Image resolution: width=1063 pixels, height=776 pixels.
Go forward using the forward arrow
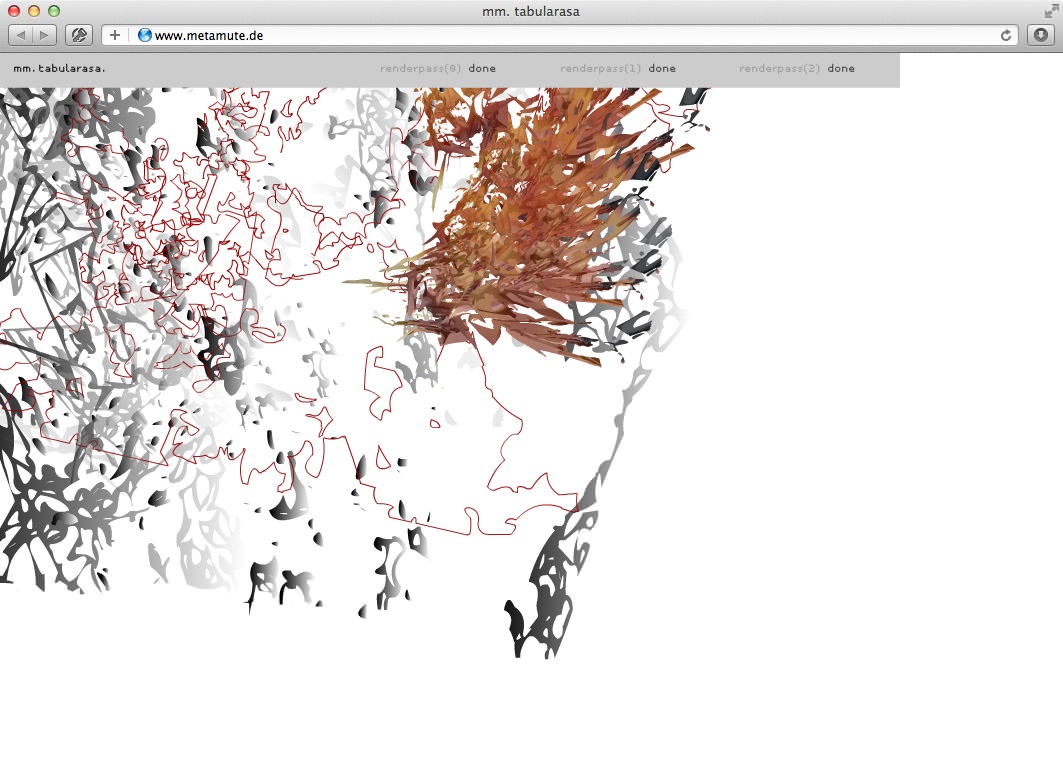click(45, 35)
